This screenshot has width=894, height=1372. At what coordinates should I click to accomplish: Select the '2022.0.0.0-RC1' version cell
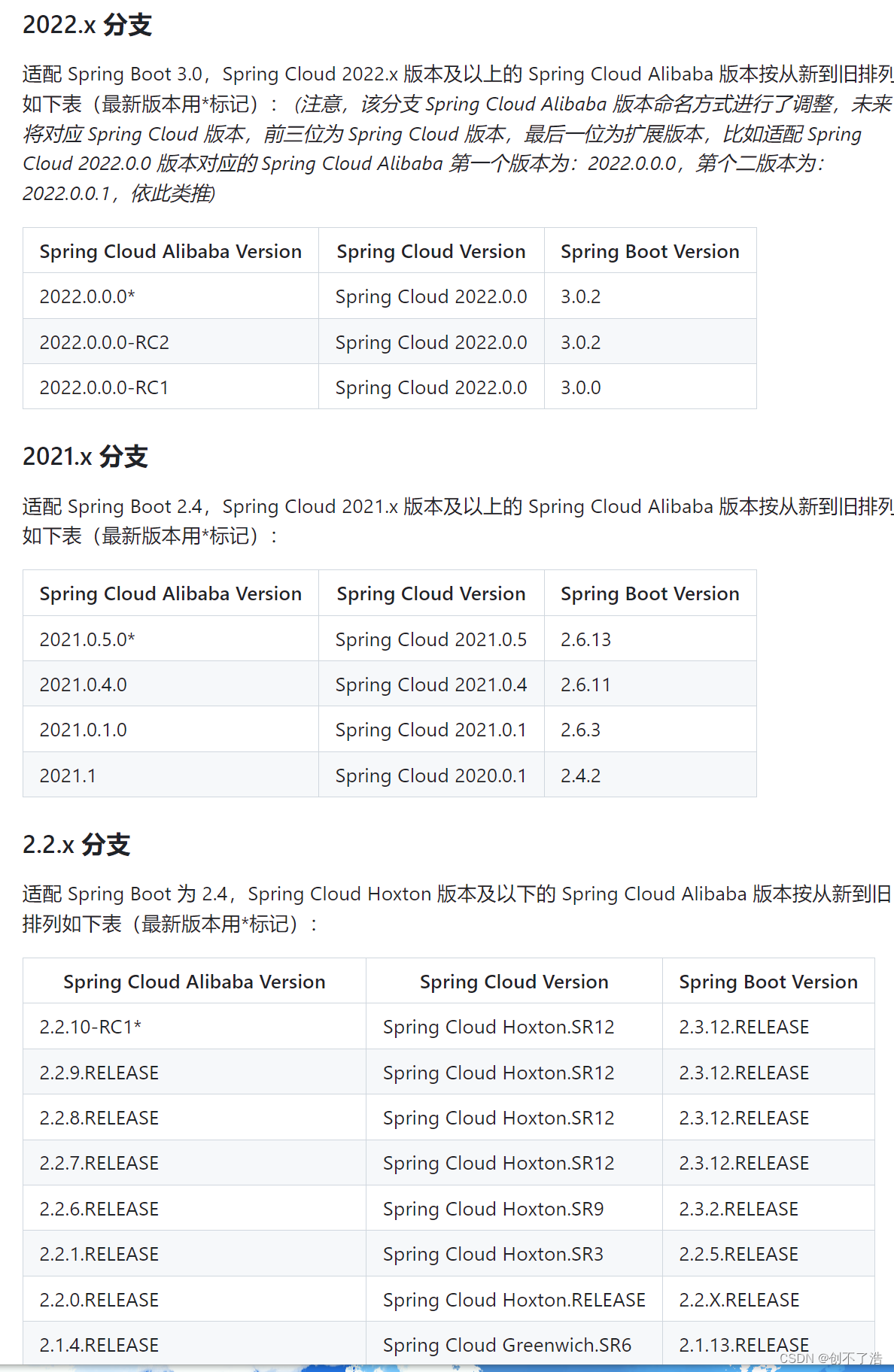(x=171, y=387)
